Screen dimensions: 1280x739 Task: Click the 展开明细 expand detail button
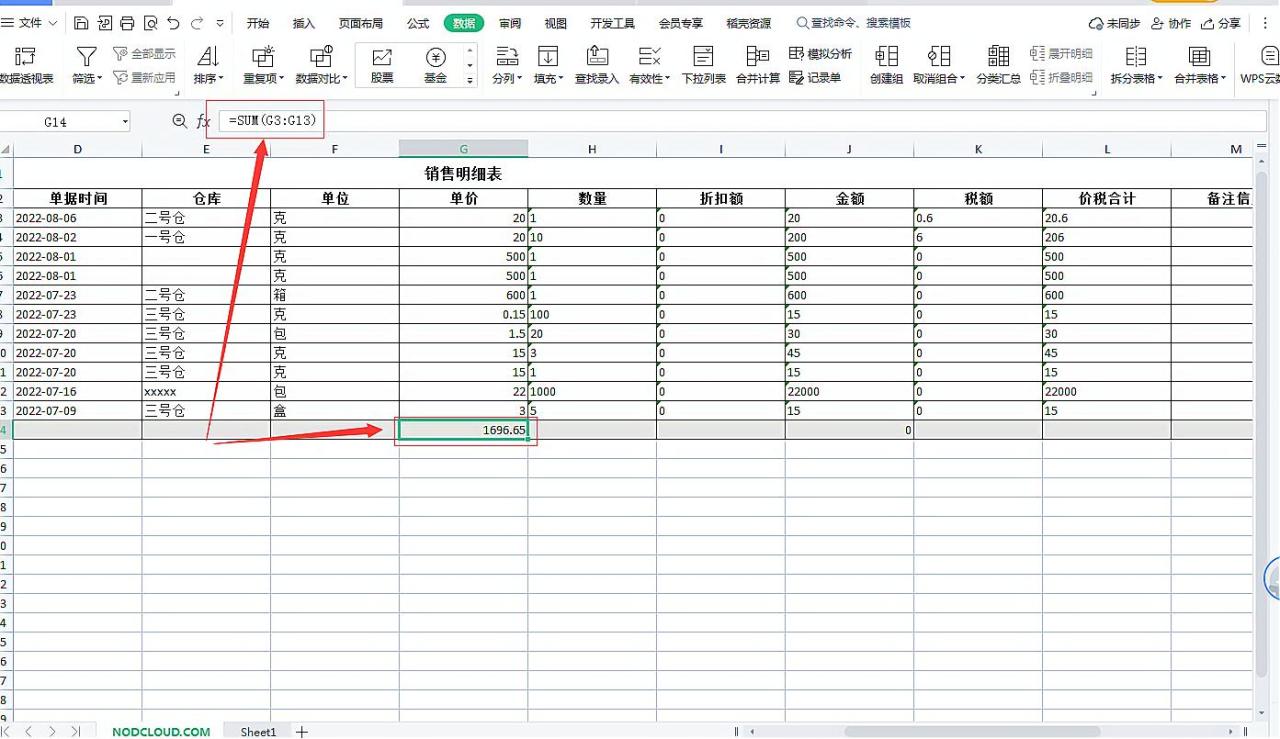tap(1061, 54)
